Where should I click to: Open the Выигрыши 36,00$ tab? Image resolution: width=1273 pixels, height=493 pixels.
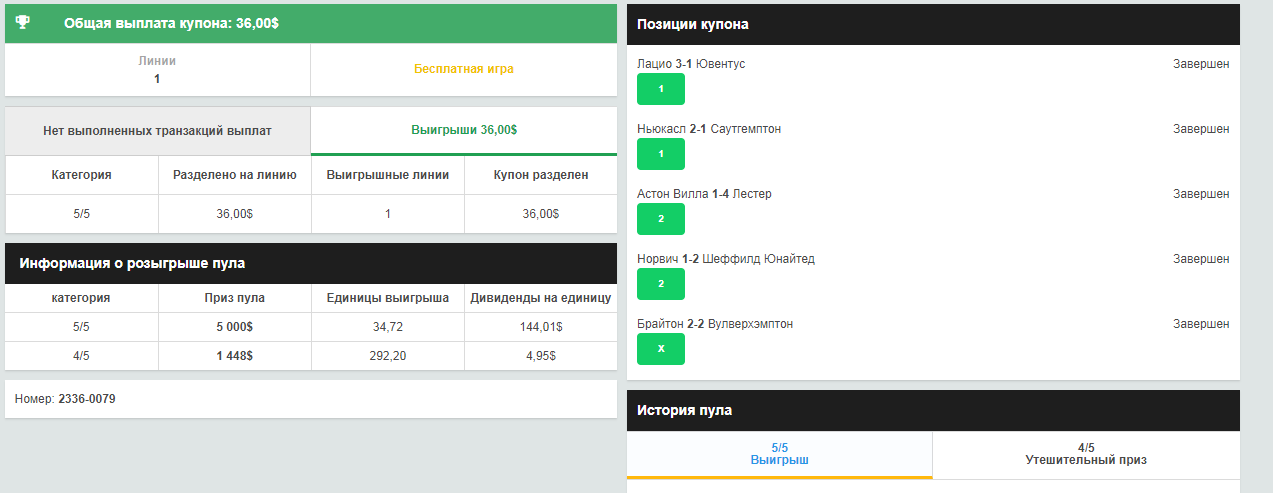pos(464,130)
